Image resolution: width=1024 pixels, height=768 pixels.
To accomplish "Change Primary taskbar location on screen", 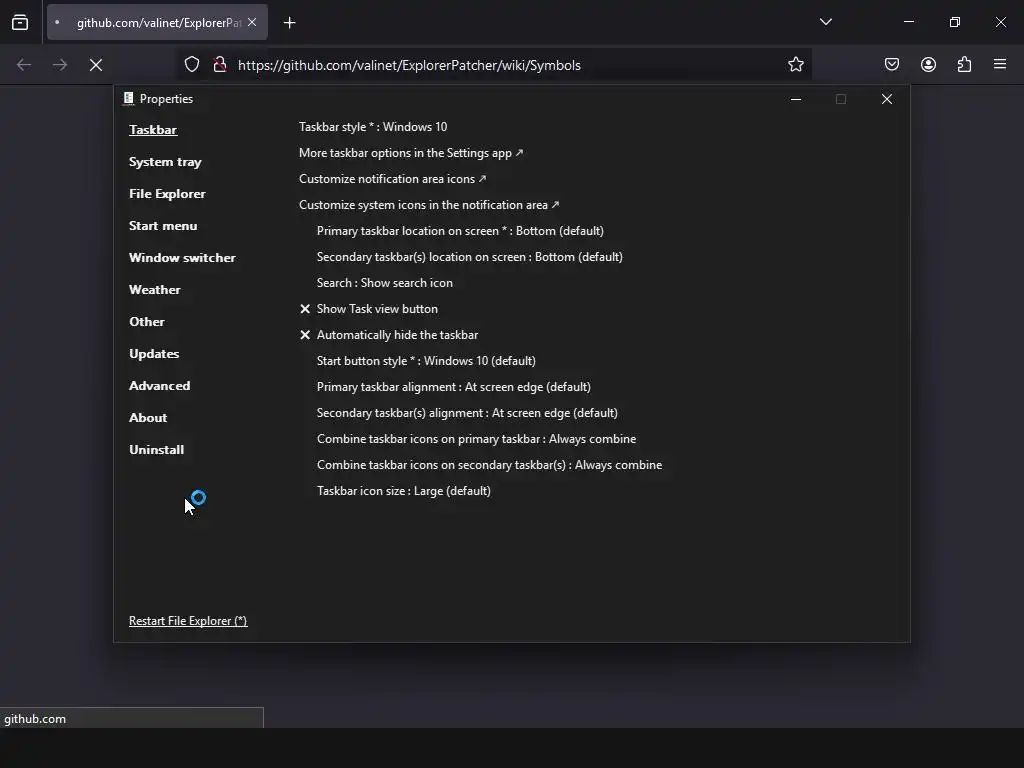I will click(460, 231).
